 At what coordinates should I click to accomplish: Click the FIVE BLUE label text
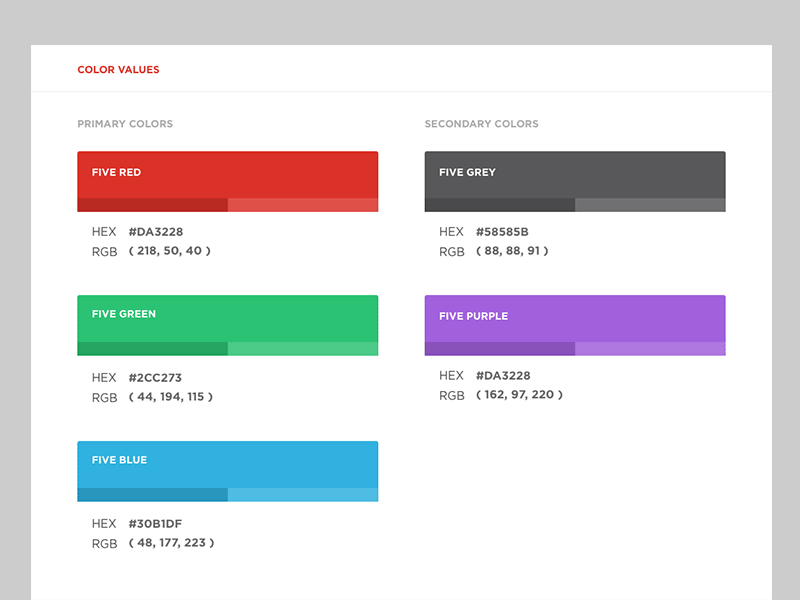point(119,460)
